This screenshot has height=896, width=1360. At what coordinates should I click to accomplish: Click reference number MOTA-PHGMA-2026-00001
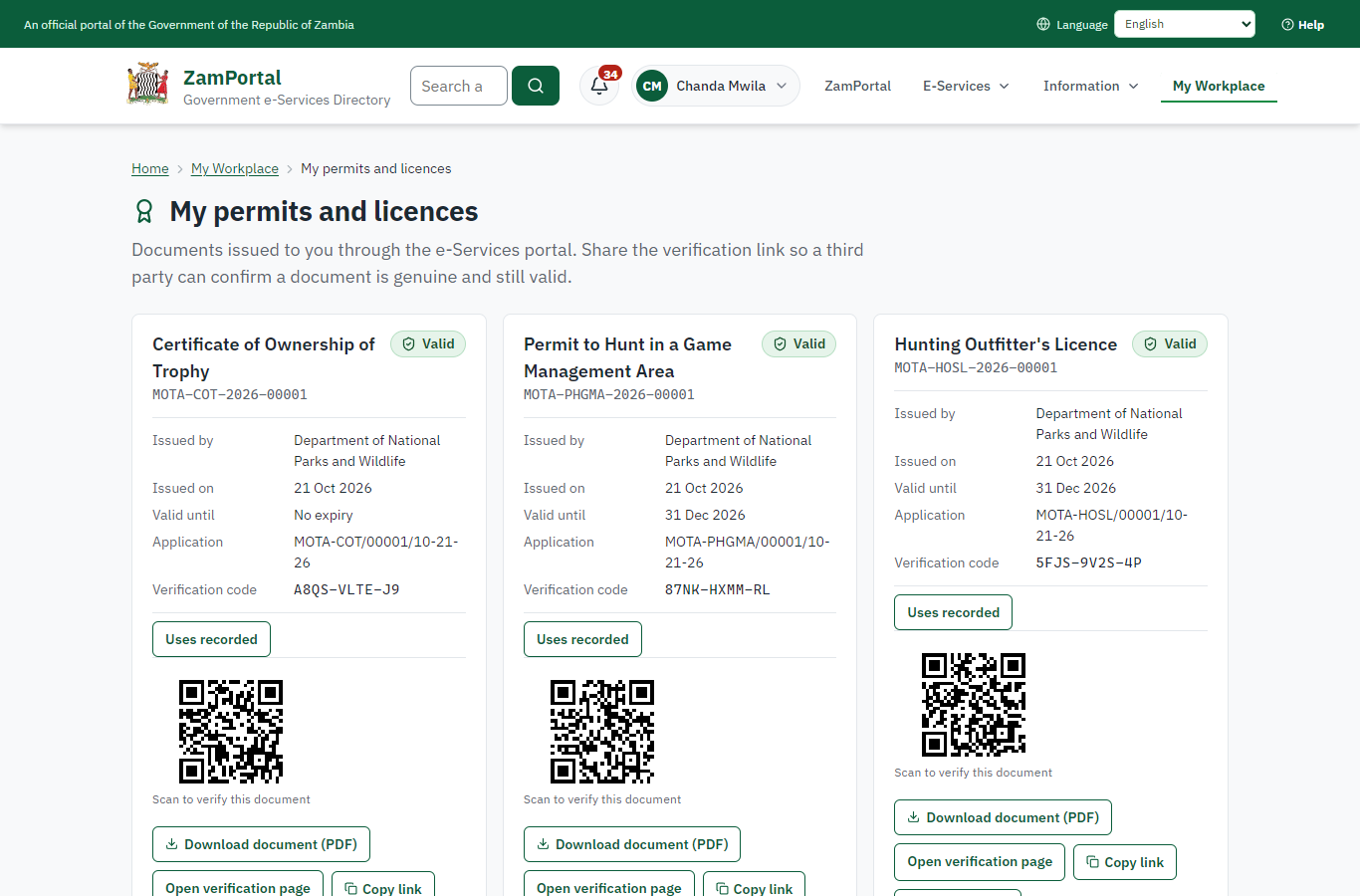click(609, 394)
